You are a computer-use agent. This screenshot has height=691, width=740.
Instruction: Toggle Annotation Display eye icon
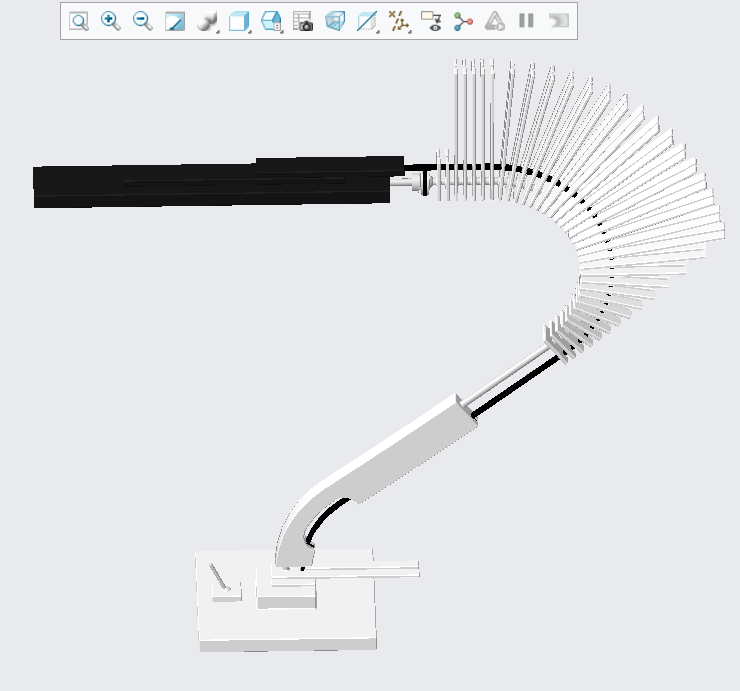[431, 21]
